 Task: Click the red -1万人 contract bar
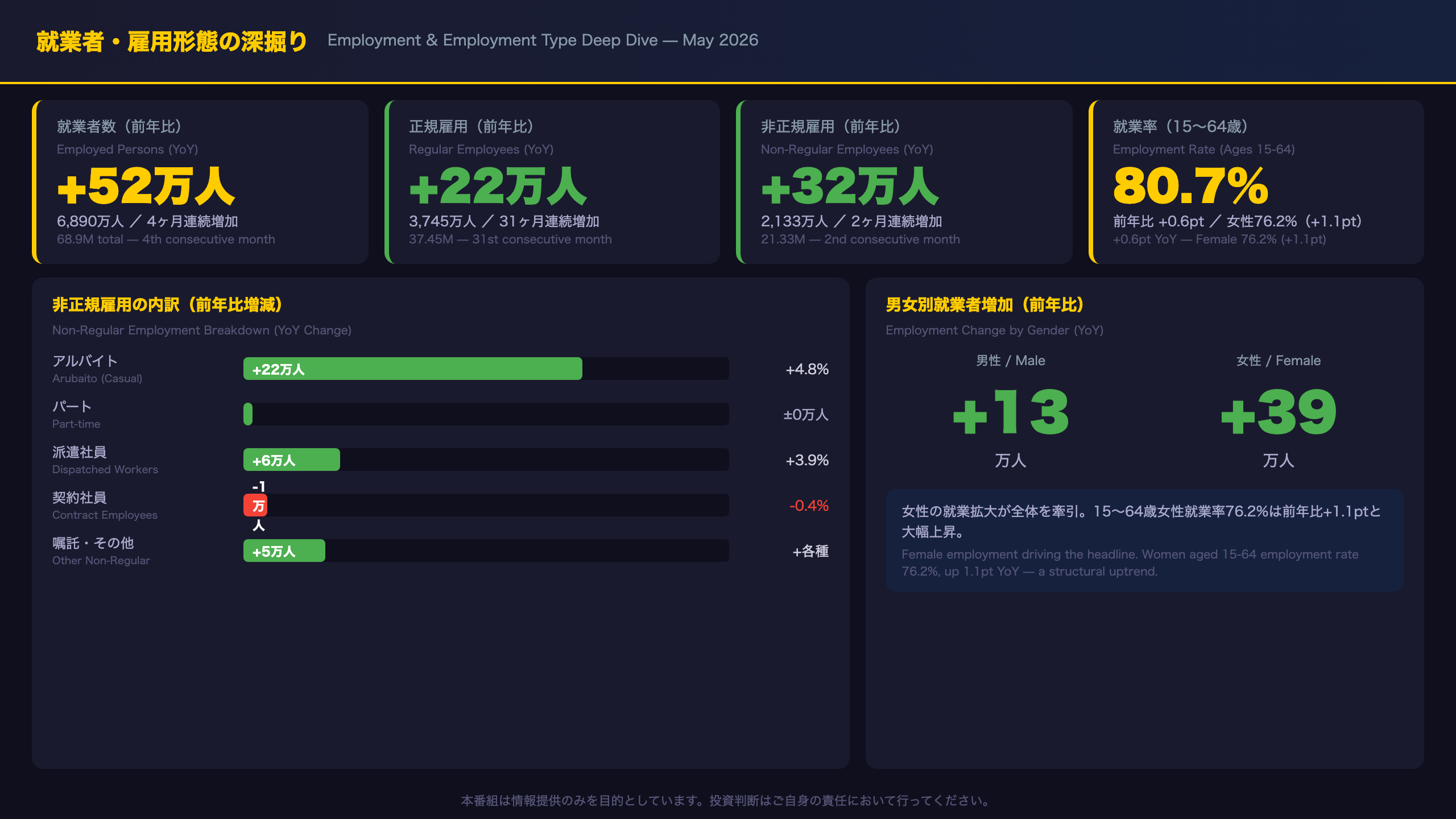[x=255, y=505]
